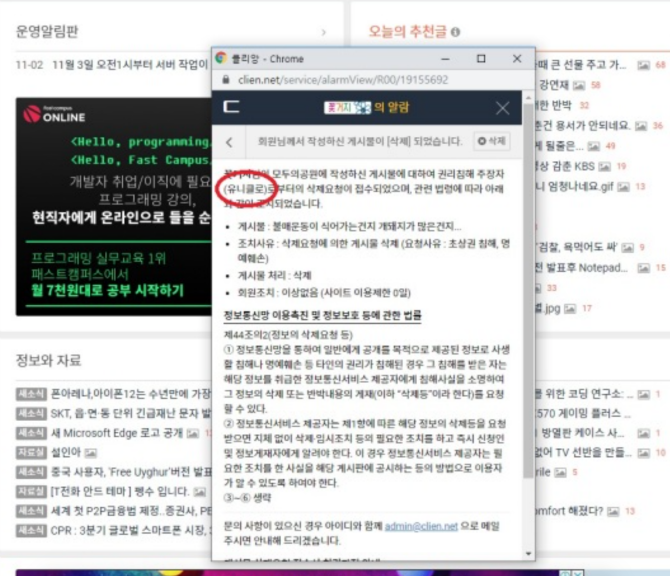The height and width of the screenshot is (576, 670).
Task: Click comment count 36 next to 용서가 안되네요
Action: pyautogui.click(x=658, y=126)
